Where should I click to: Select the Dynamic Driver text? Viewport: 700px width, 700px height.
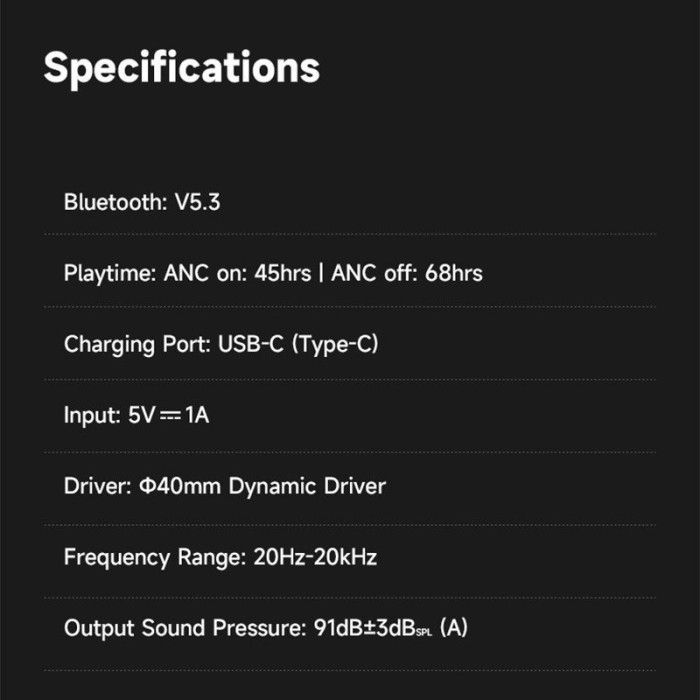click(x=307, y=486)
